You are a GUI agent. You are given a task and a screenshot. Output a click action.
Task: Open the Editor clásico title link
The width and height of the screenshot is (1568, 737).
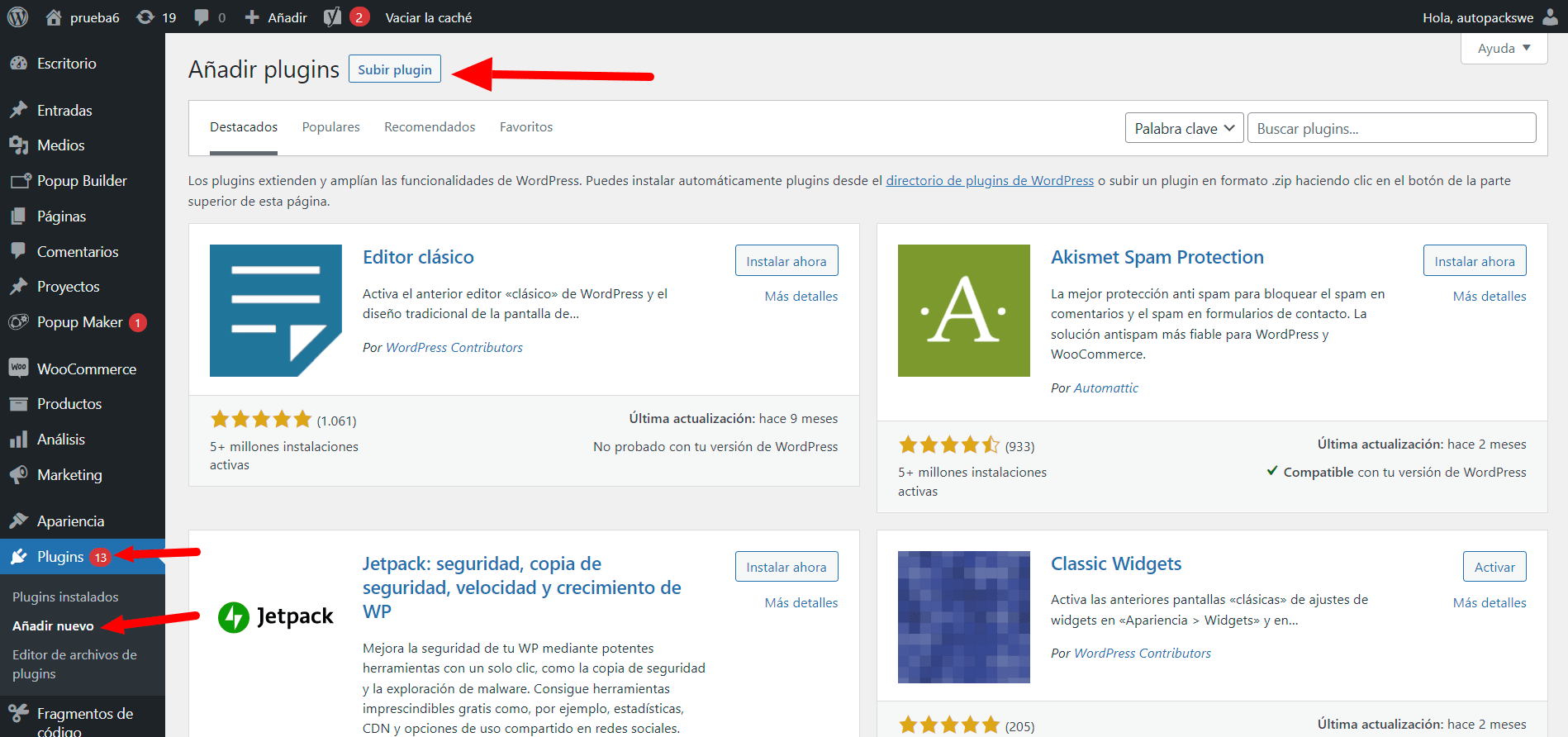pos(418,257)
